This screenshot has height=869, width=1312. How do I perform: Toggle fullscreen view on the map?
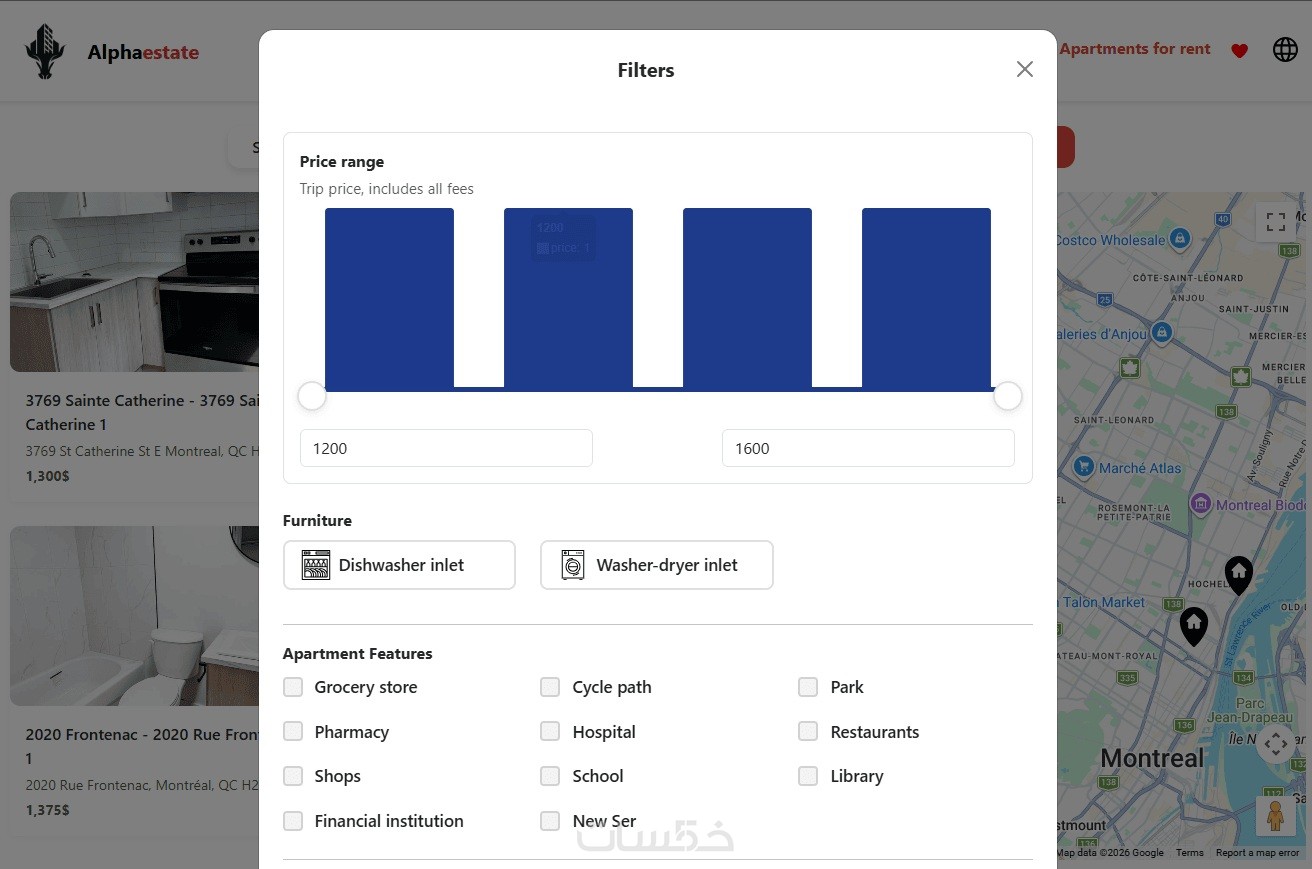[1276, 222]
